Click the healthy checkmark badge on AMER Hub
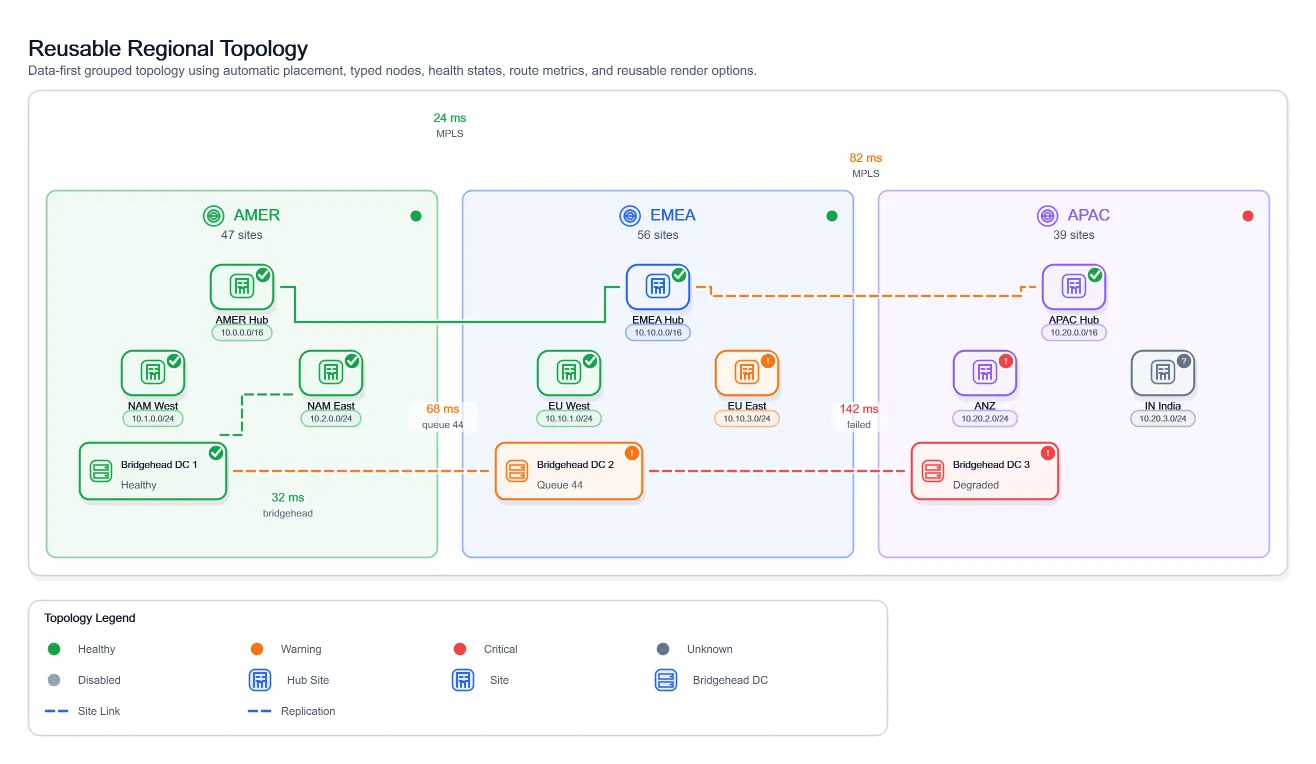This screenshot has width=1316, height=764. coord(263,275)
